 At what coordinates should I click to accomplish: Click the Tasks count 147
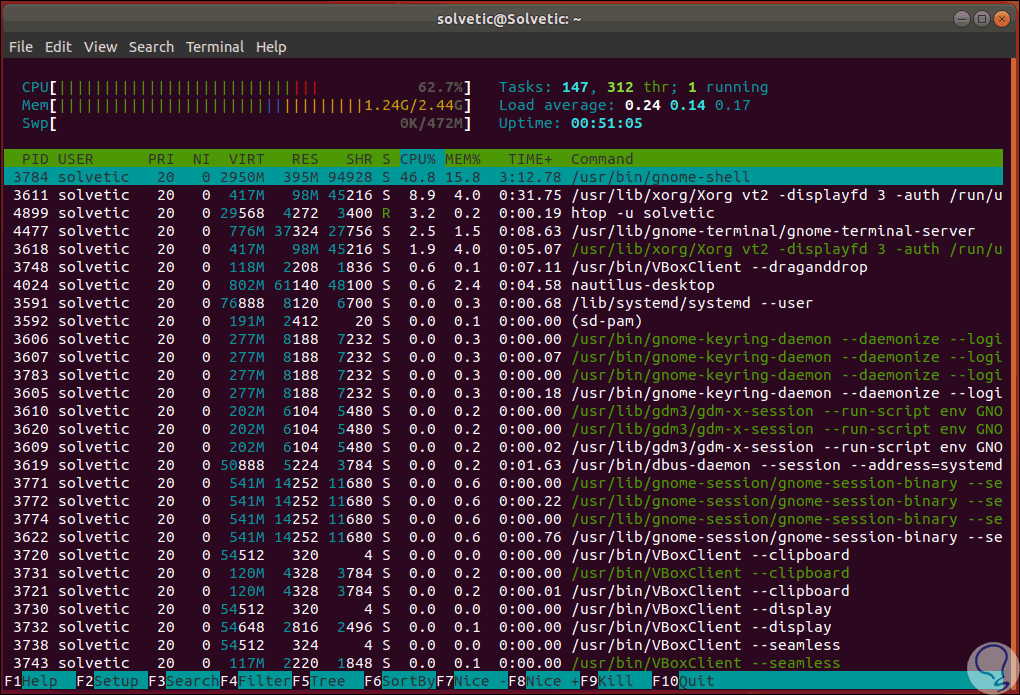pyautogui.click(x=575, y=87)
